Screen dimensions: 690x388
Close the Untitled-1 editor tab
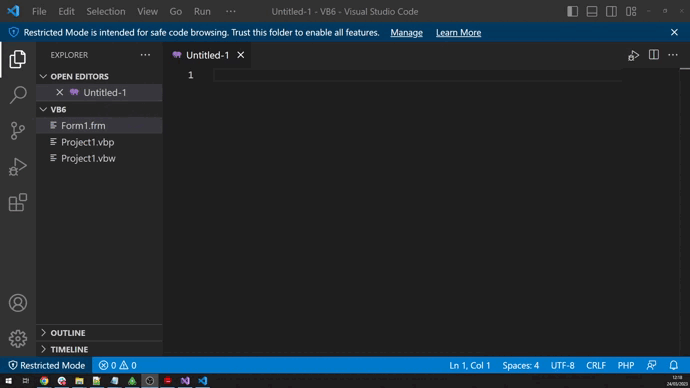point(241,55)
